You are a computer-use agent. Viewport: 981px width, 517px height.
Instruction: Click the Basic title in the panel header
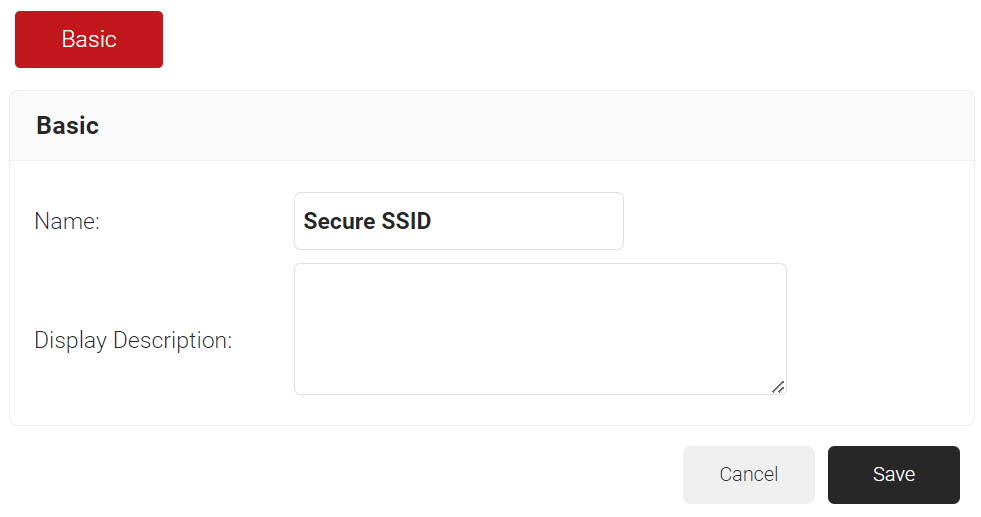(67, 125)
